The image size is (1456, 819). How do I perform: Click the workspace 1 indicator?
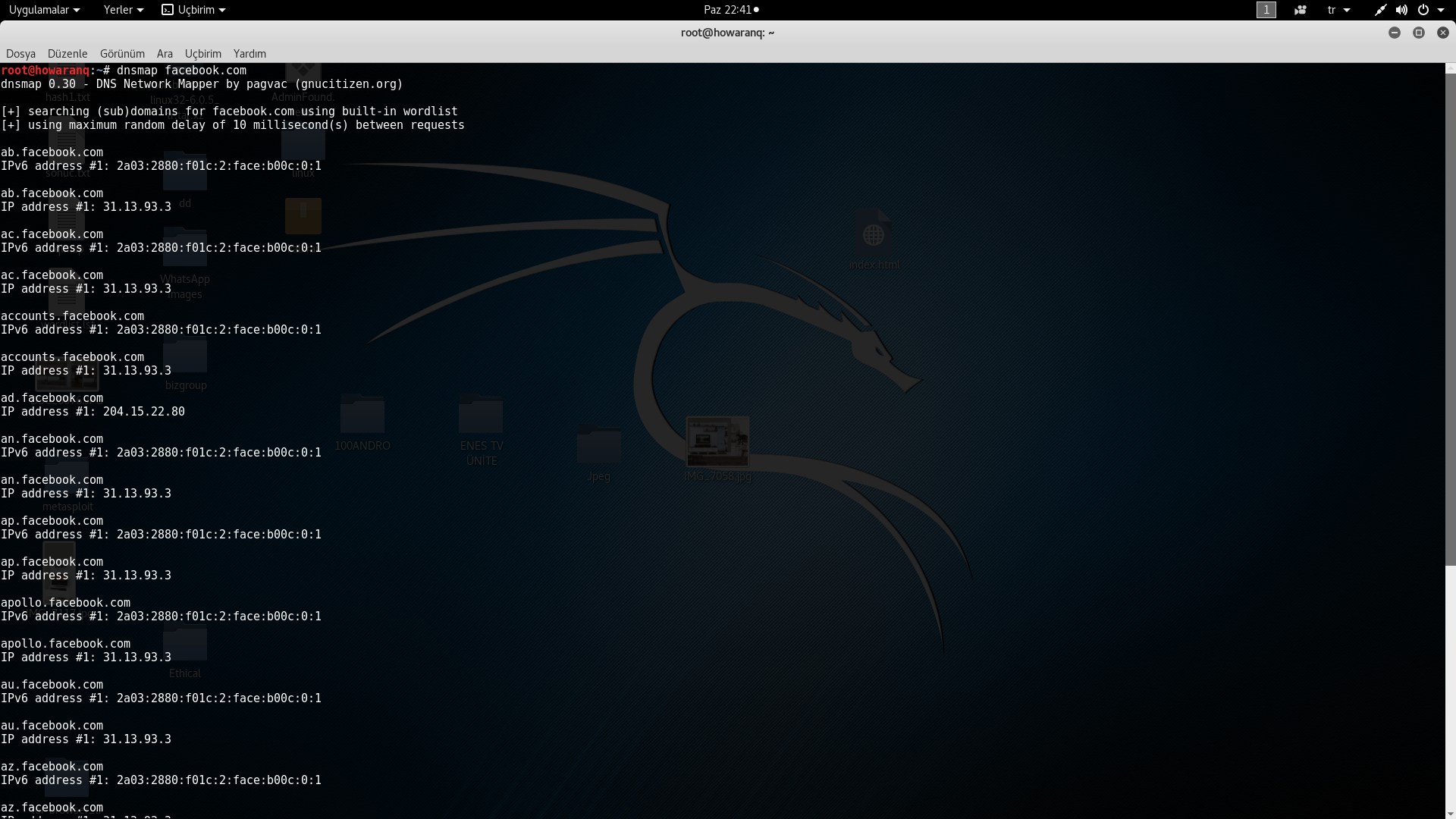click(1266, 10)
